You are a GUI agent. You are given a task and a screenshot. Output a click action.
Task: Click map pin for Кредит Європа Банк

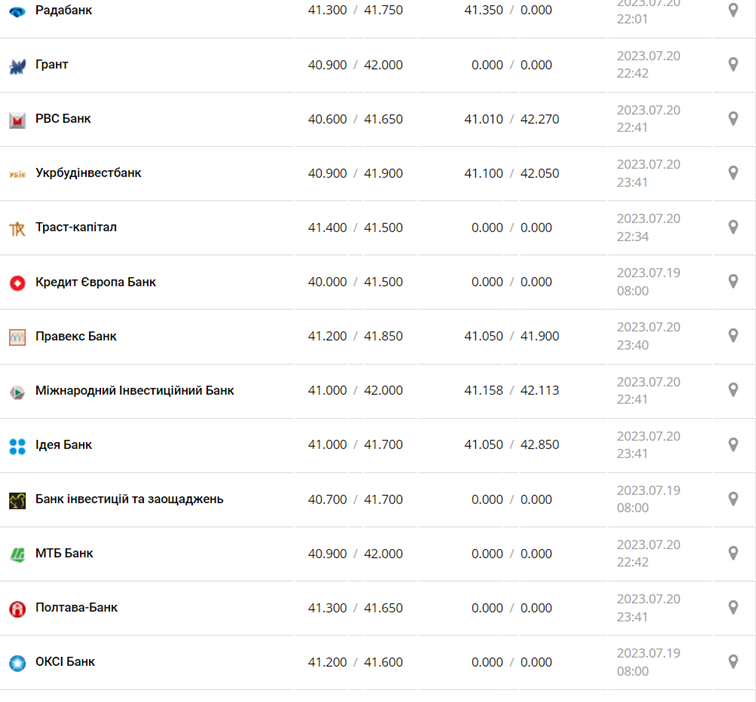click(x=733, y=282)
